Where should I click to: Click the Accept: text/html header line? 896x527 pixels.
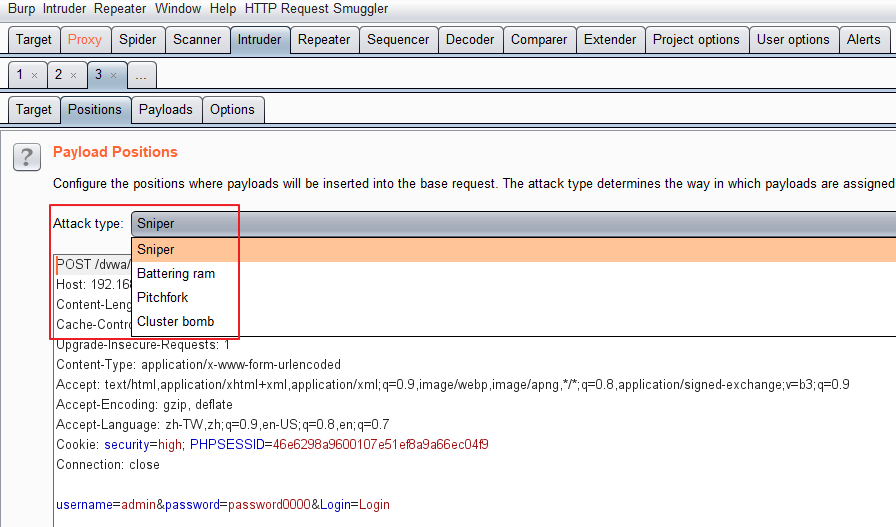click(x=453, y=385)
